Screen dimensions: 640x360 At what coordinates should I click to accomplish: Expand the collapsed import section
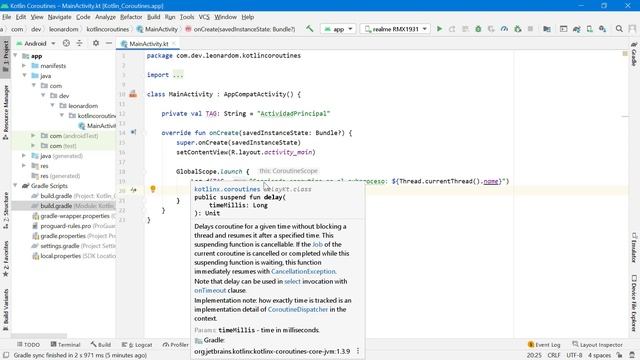tap(178, 75)
